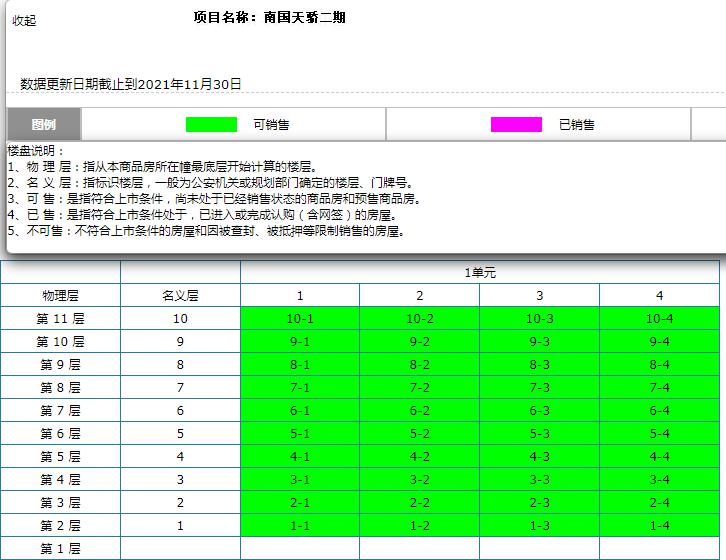Choose room 8-4 in the table
726x560 pixels.
[659, 365]
